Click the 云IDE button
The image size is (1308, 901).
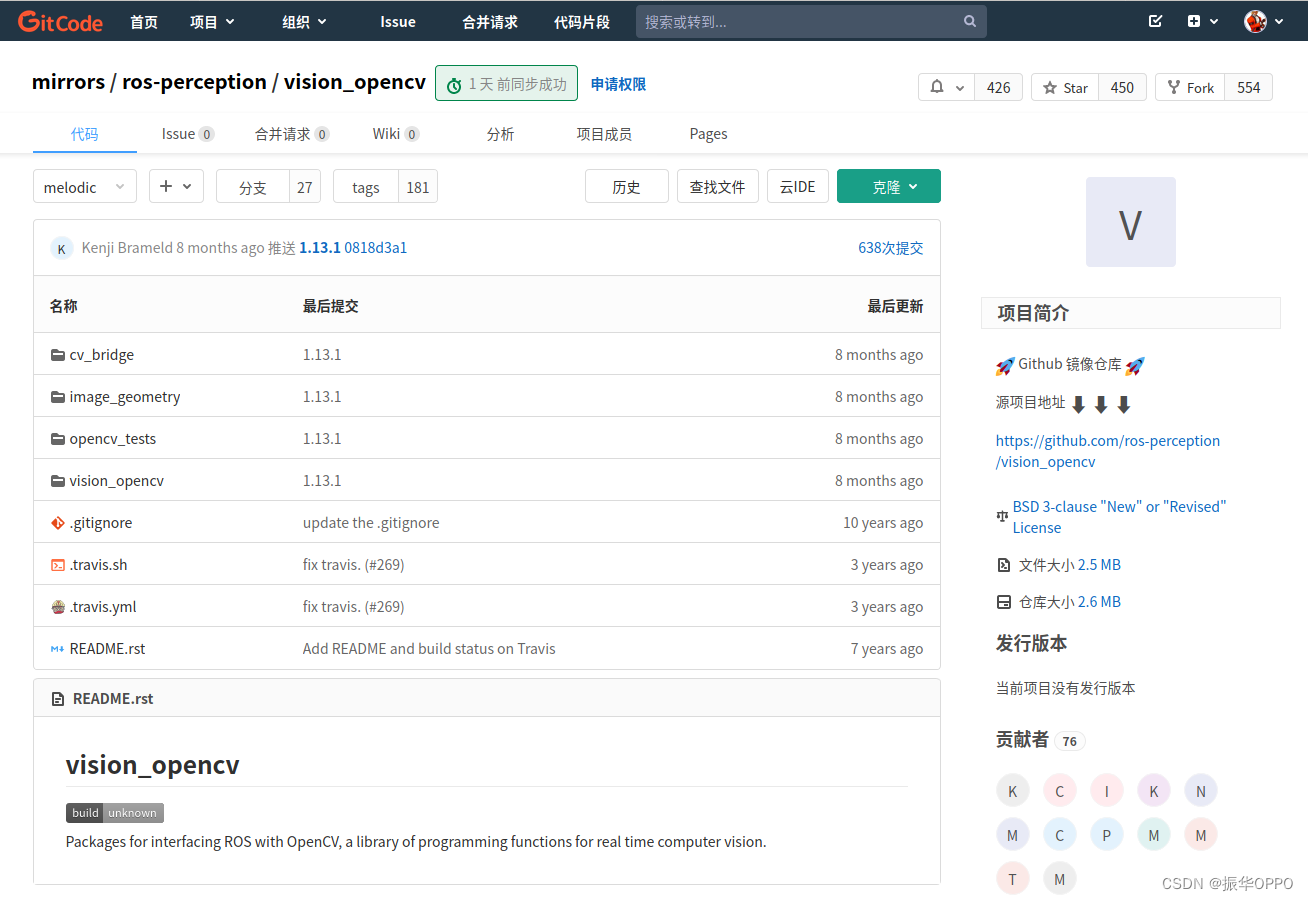pos(798,186)
